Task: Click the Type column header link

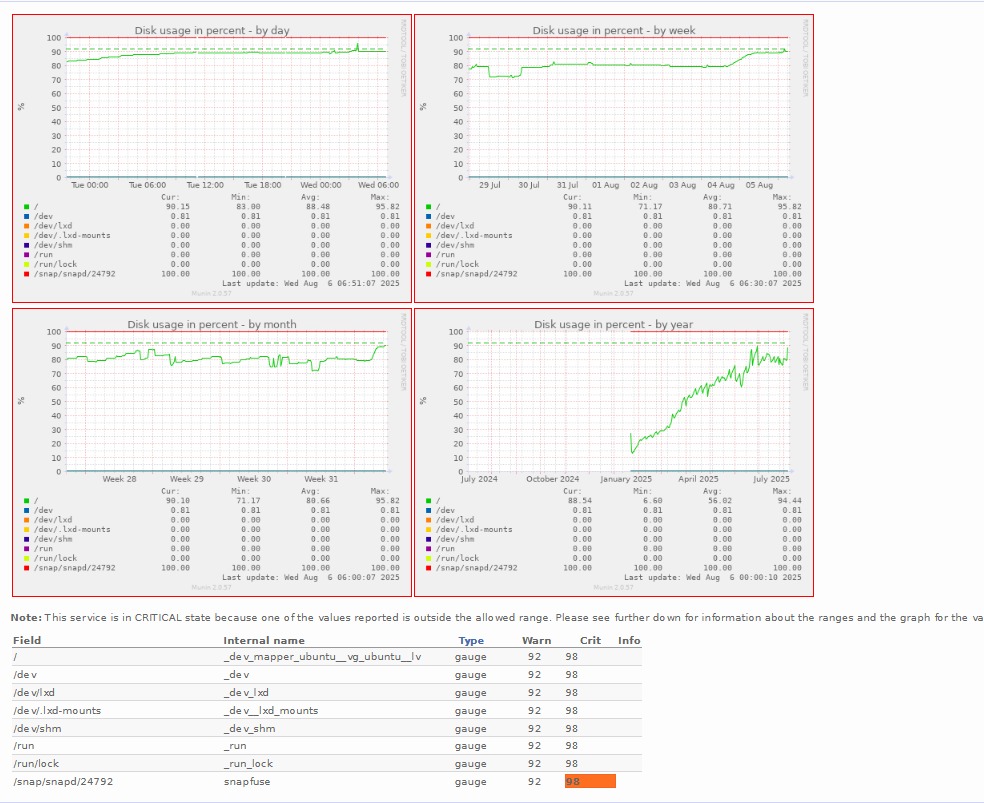Action: pos(471,640)
